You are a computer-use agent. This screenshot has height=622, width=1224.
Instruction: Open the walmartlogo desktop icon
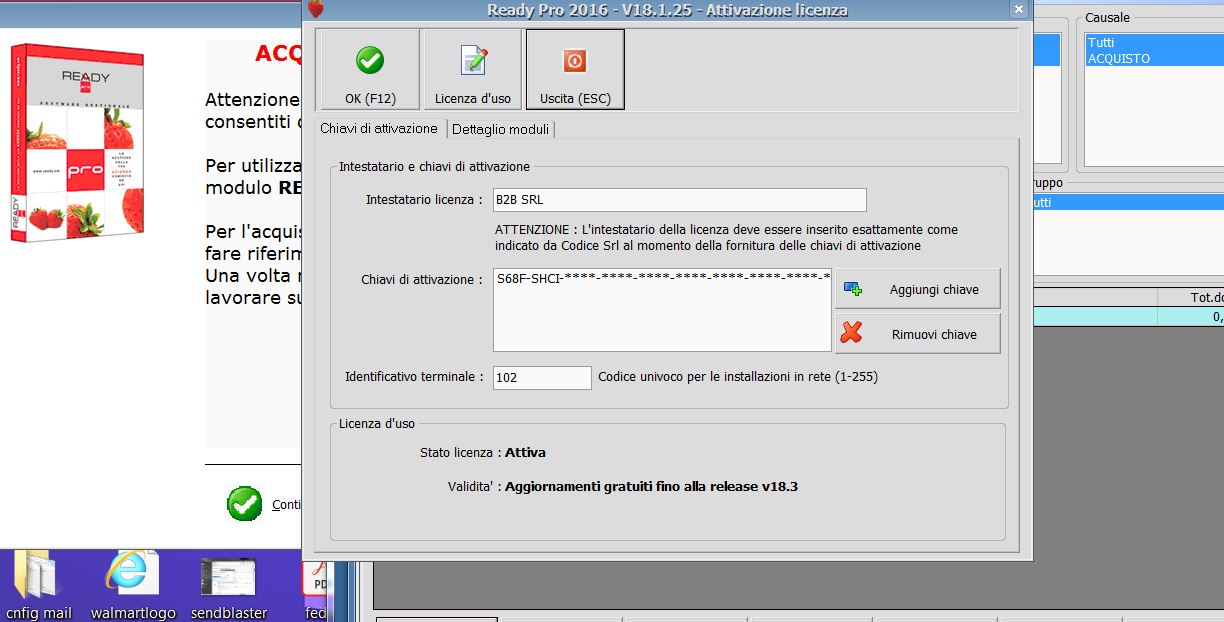[133, 585]
